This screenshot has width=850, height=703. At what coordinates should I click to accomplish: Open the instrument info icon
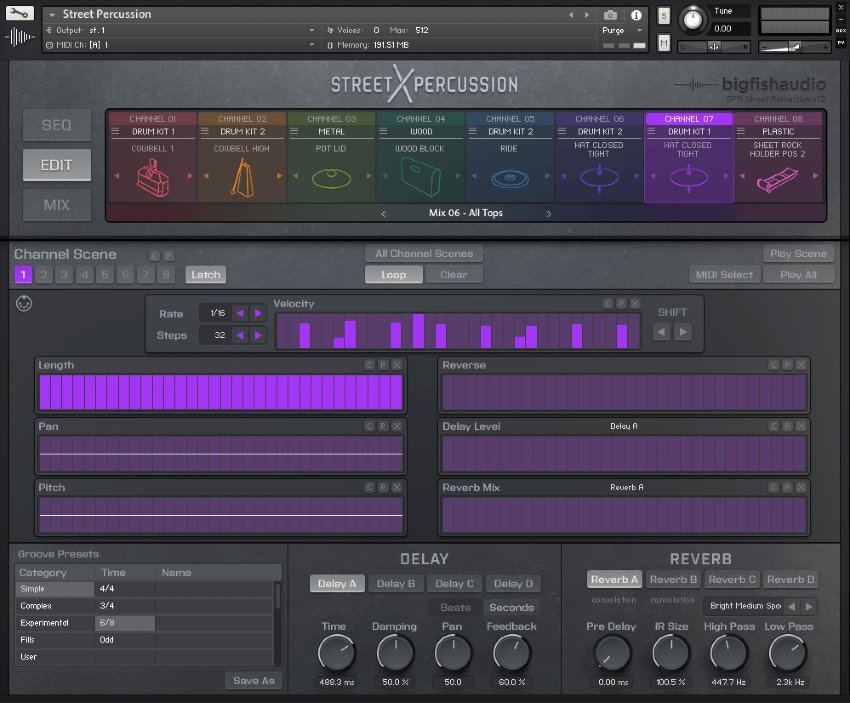[x=635, y=15]
